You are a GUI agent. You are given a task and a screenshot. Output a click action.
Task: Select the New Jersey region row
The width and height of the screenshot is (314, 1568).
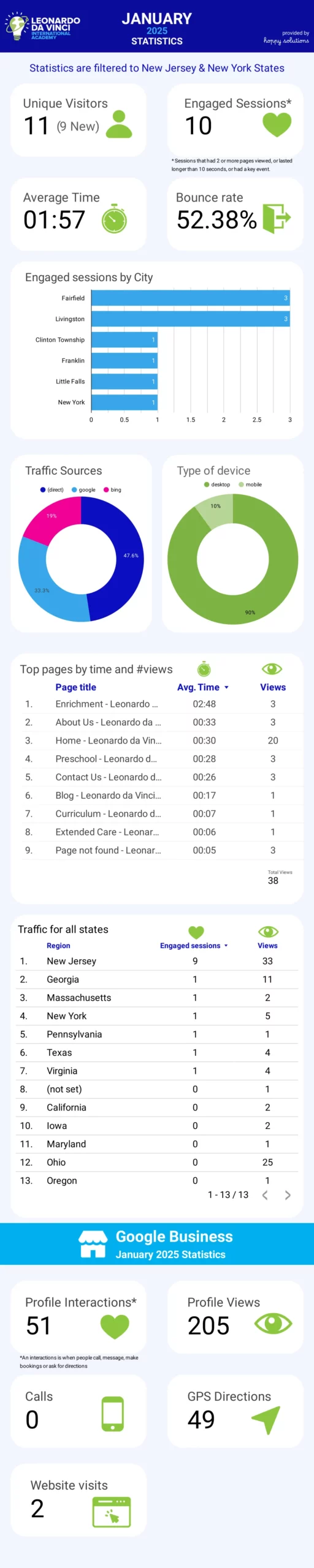158,961
